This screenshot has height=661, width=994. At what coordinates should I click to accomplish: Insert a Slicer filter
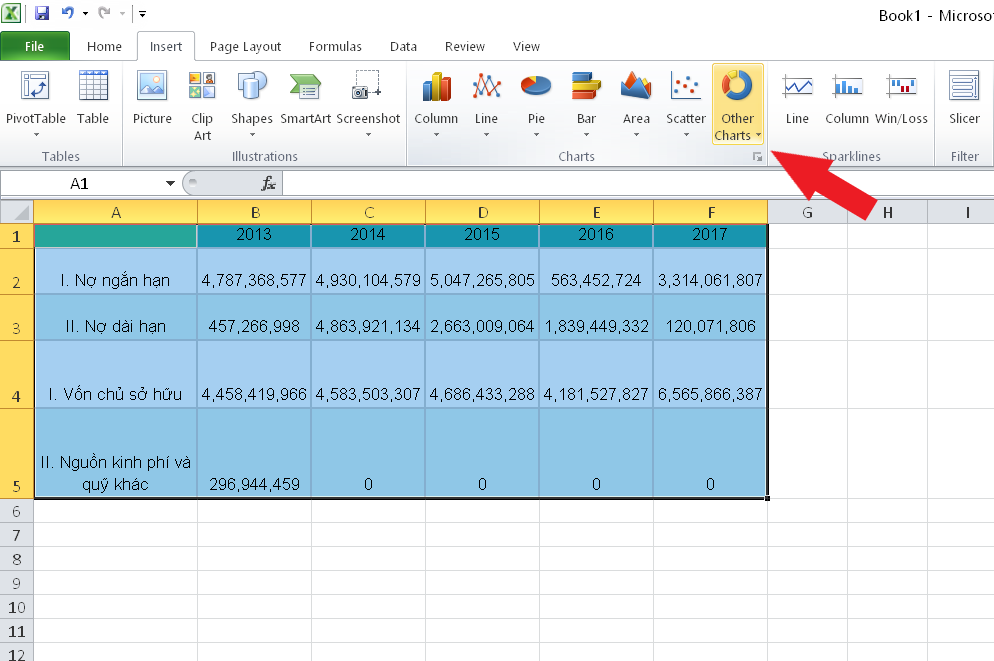tap(964, 98)
